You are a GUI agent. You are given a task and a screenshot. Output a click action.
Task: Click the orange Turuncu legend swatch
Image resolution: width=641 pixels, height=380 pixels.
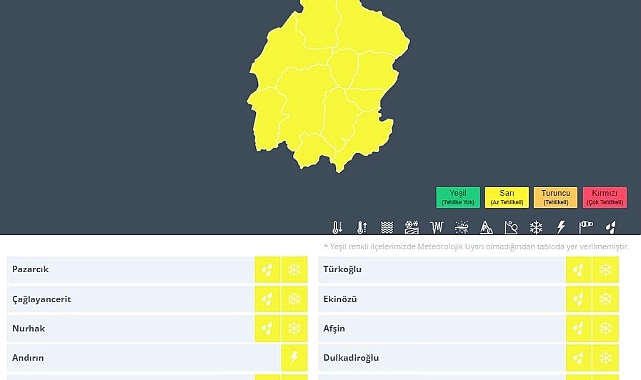click(x=556, y=197)
